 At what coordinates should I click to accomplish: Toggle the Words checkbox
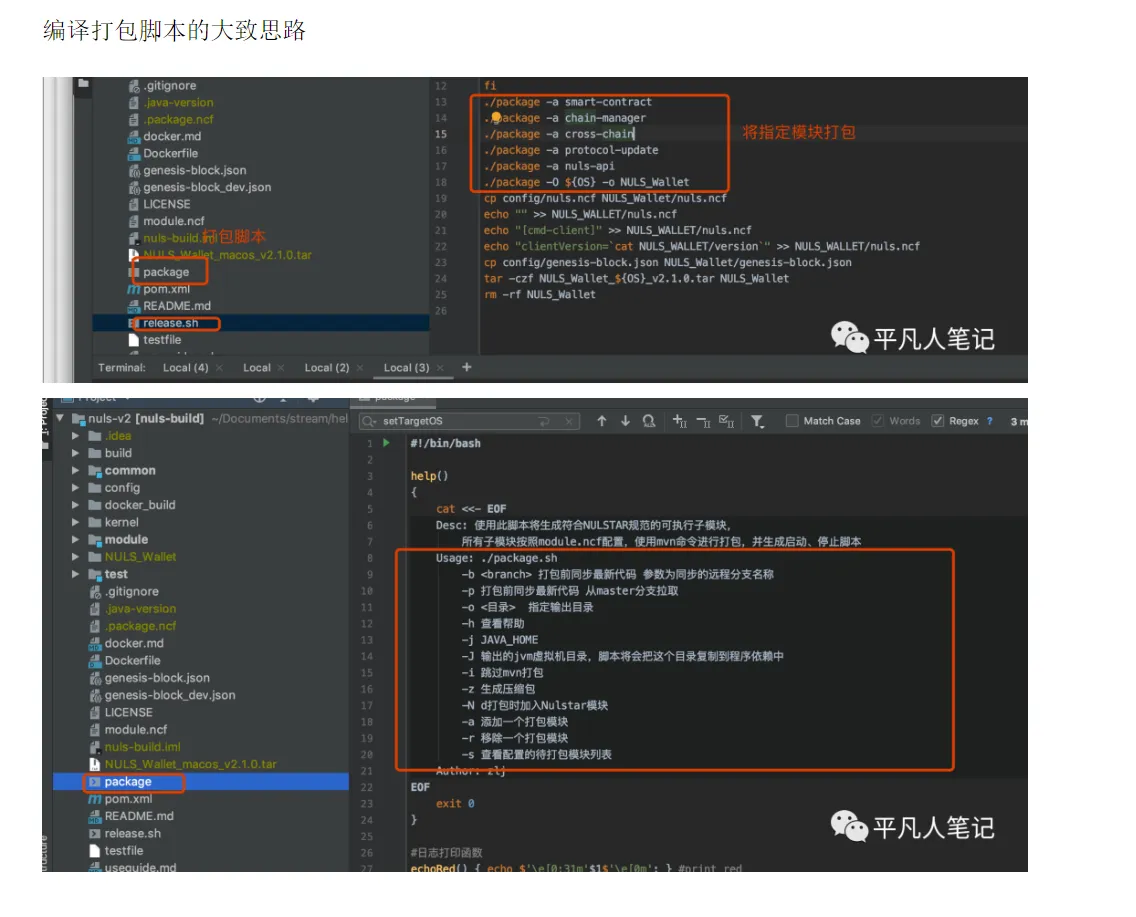coord(878,421)
